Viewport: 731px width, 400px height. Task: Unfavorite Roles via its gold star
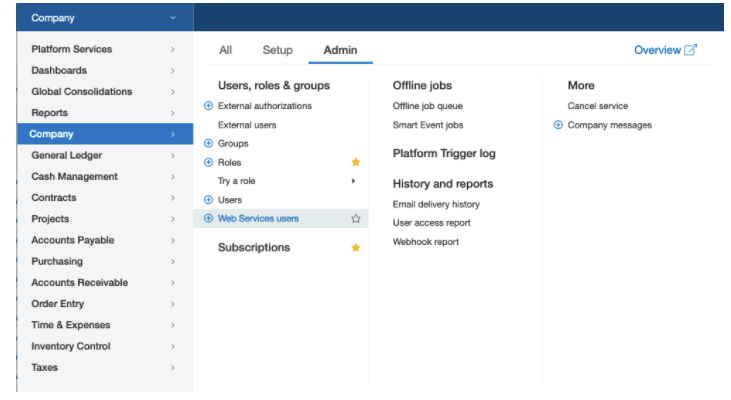coord(356,162)
